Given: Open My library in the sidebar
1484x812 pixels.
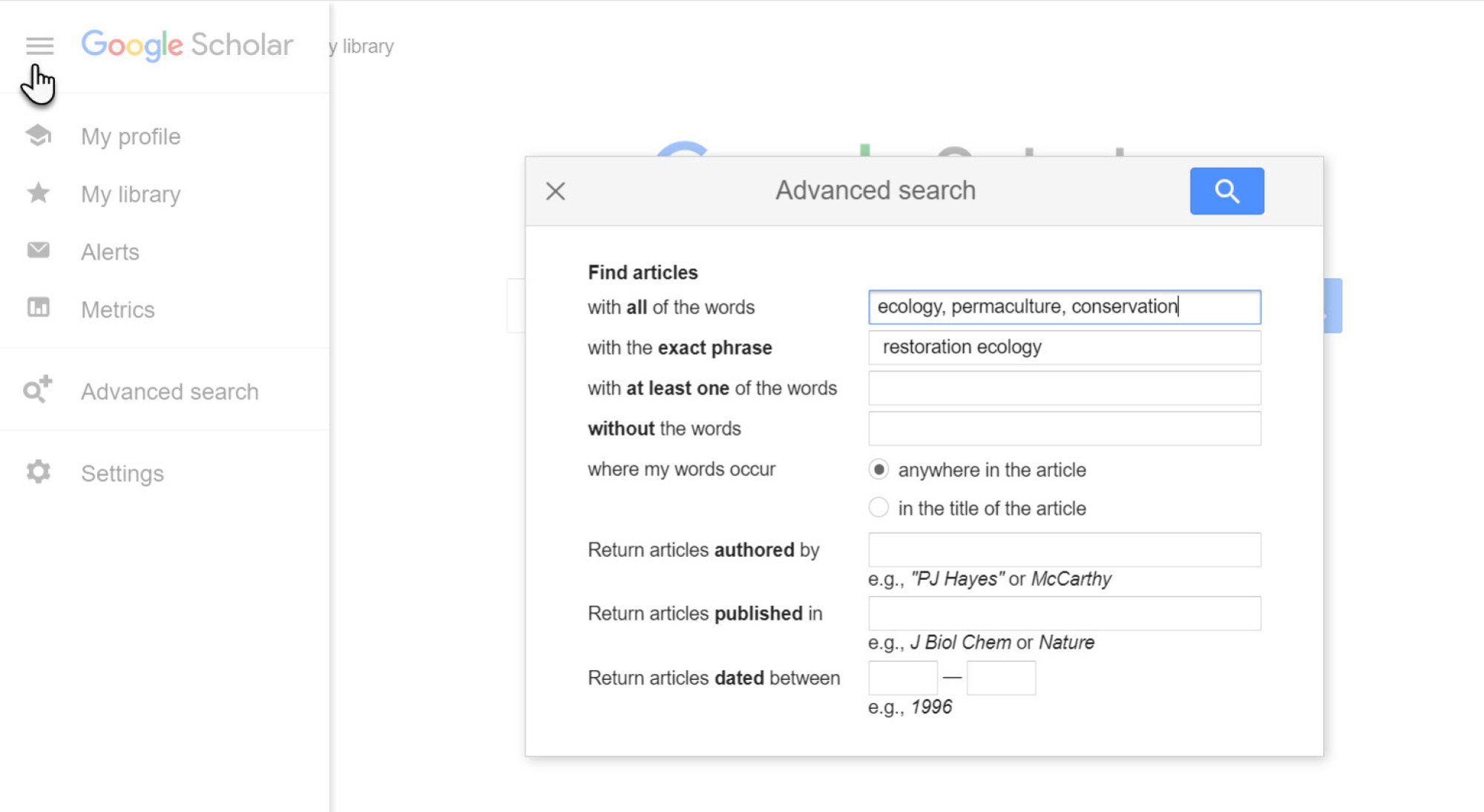Looking at the screenshot, I should point(131,194).
